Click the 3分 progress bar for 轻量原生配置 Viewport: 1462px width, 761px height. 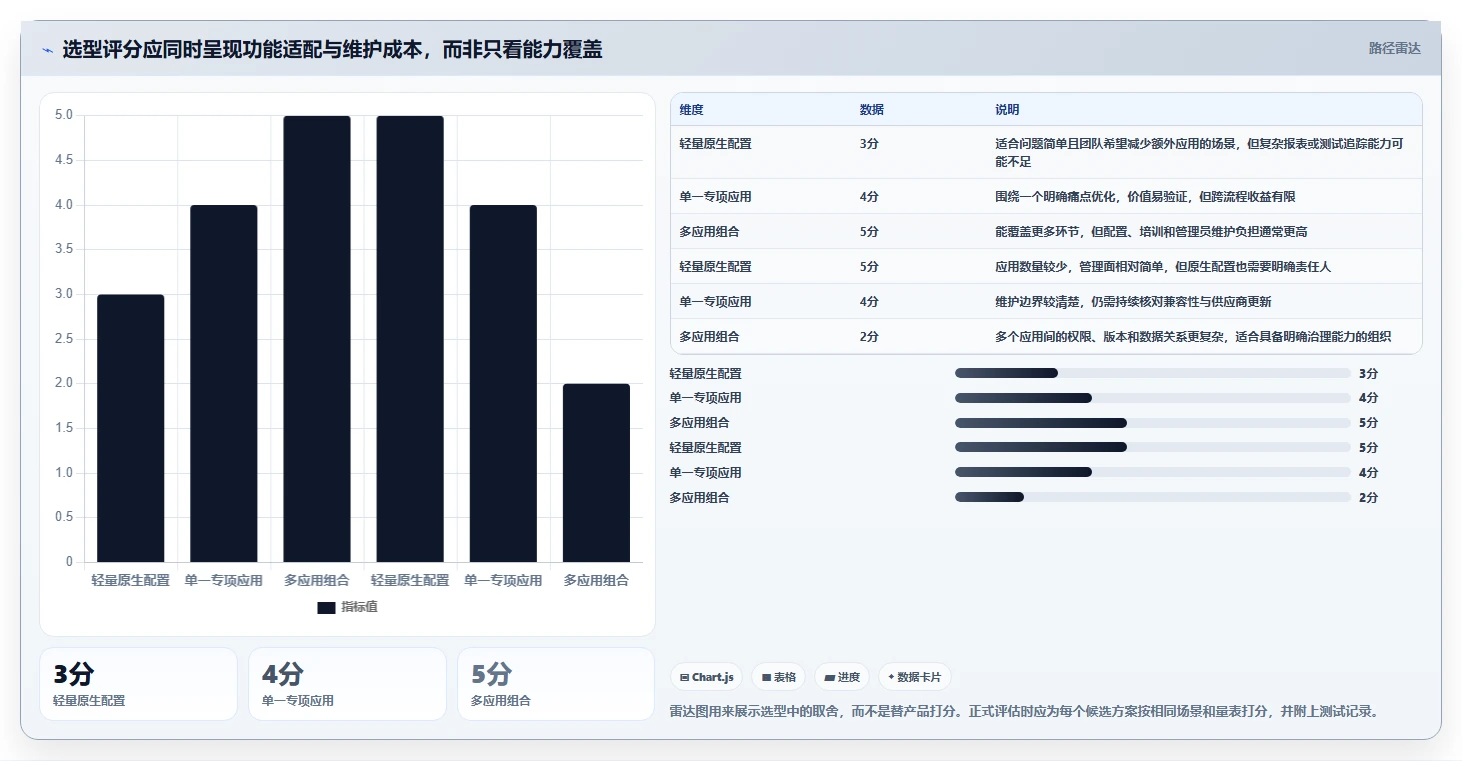1152,373
